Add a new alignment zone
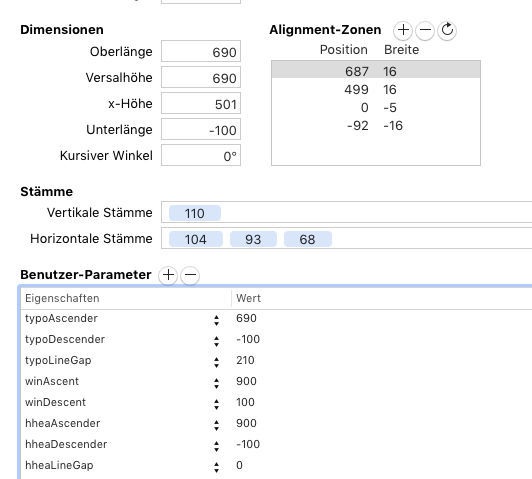 tap(403, 30)
